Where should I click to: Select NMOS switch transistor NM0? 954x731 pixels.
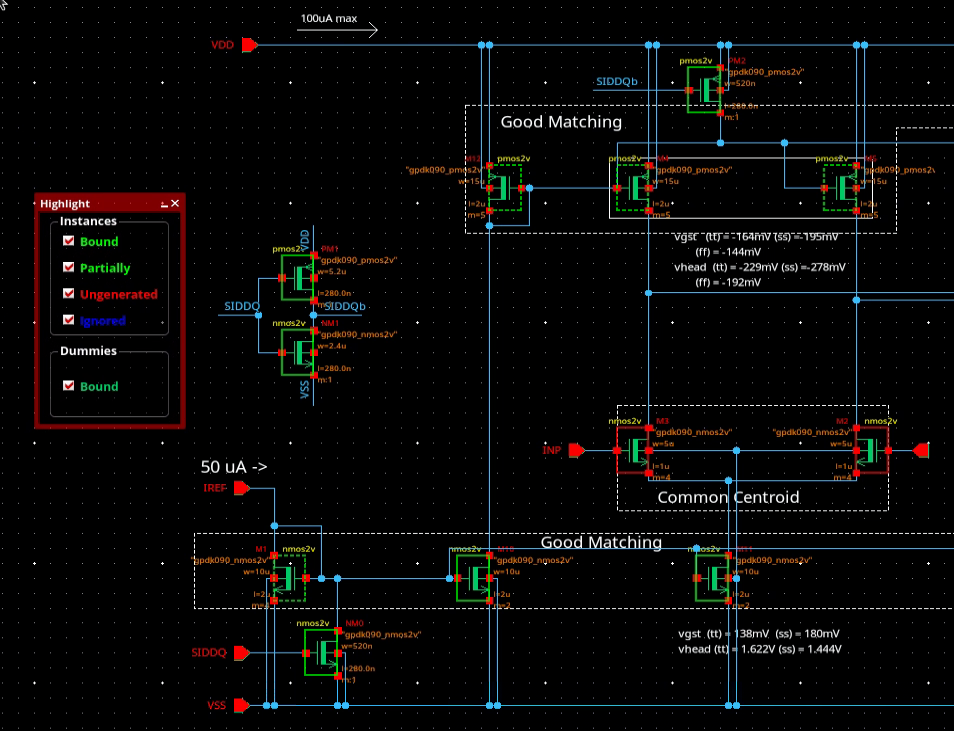[x=321, y=652]
